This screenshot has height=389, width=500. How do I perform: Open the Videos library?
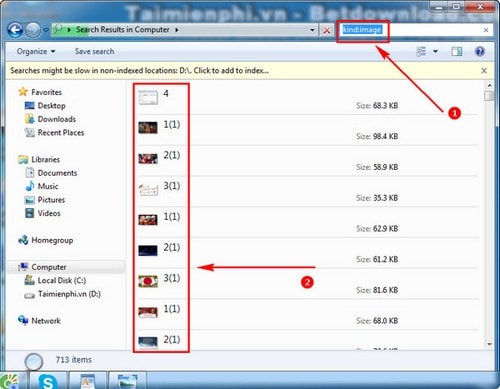coord(49,213)
